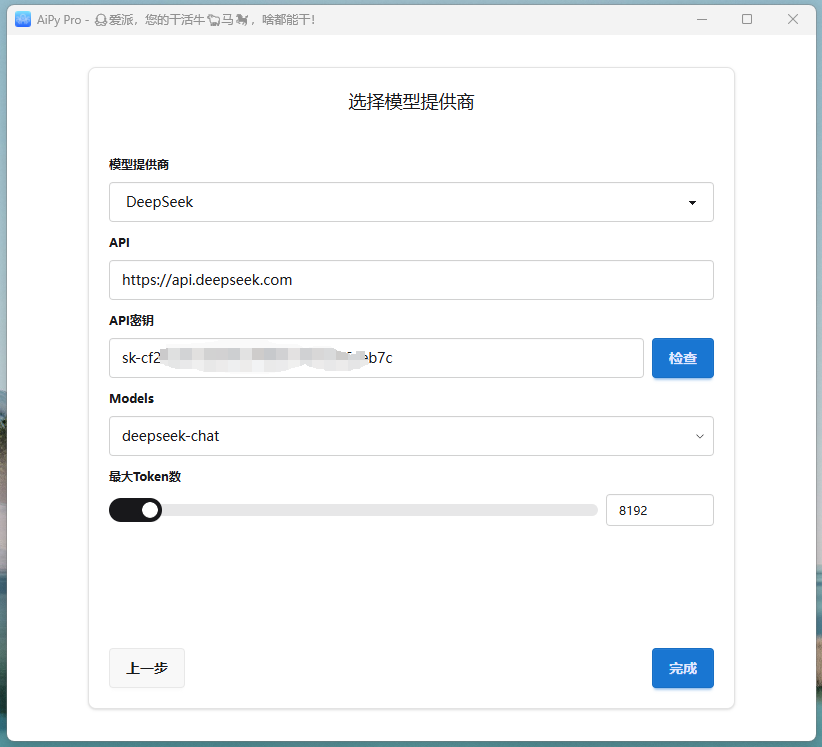This screenshot has width=822, height=747.
Task: Click the AiPy Pro app icon in title bar
Action: [x=23, y=20]
